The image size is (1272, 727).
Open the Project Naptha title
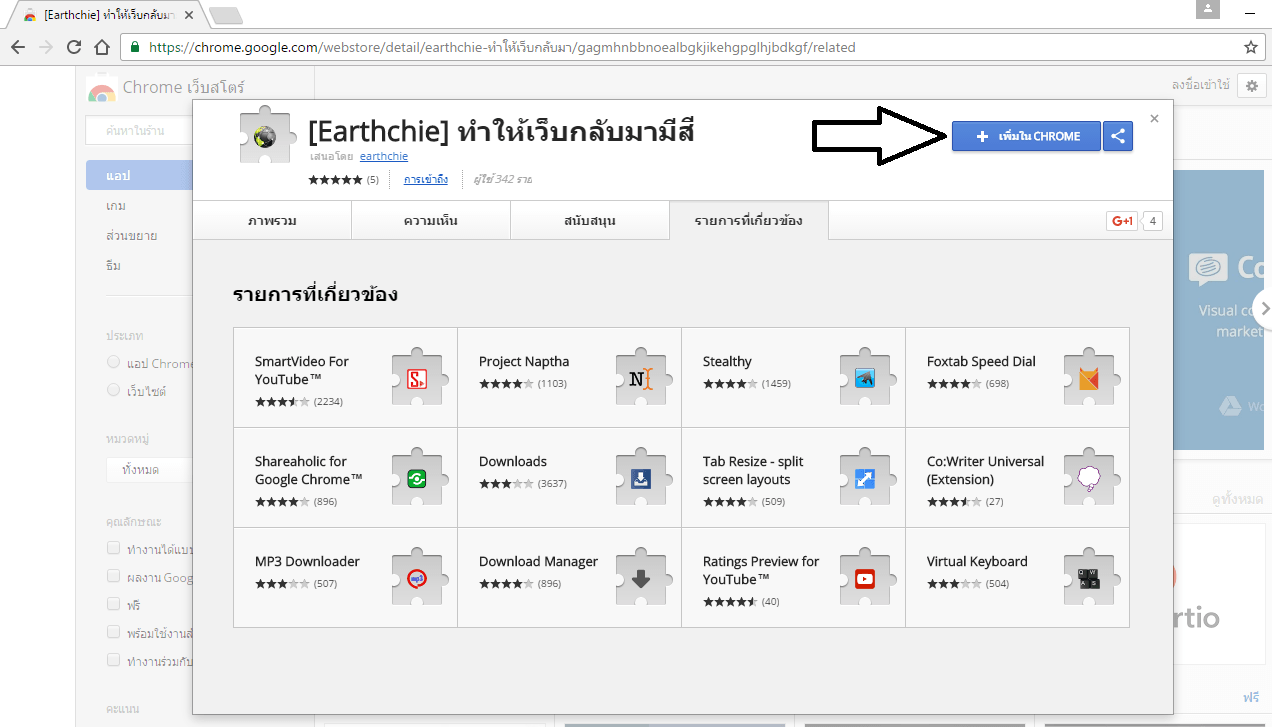[x=524, y=361]
